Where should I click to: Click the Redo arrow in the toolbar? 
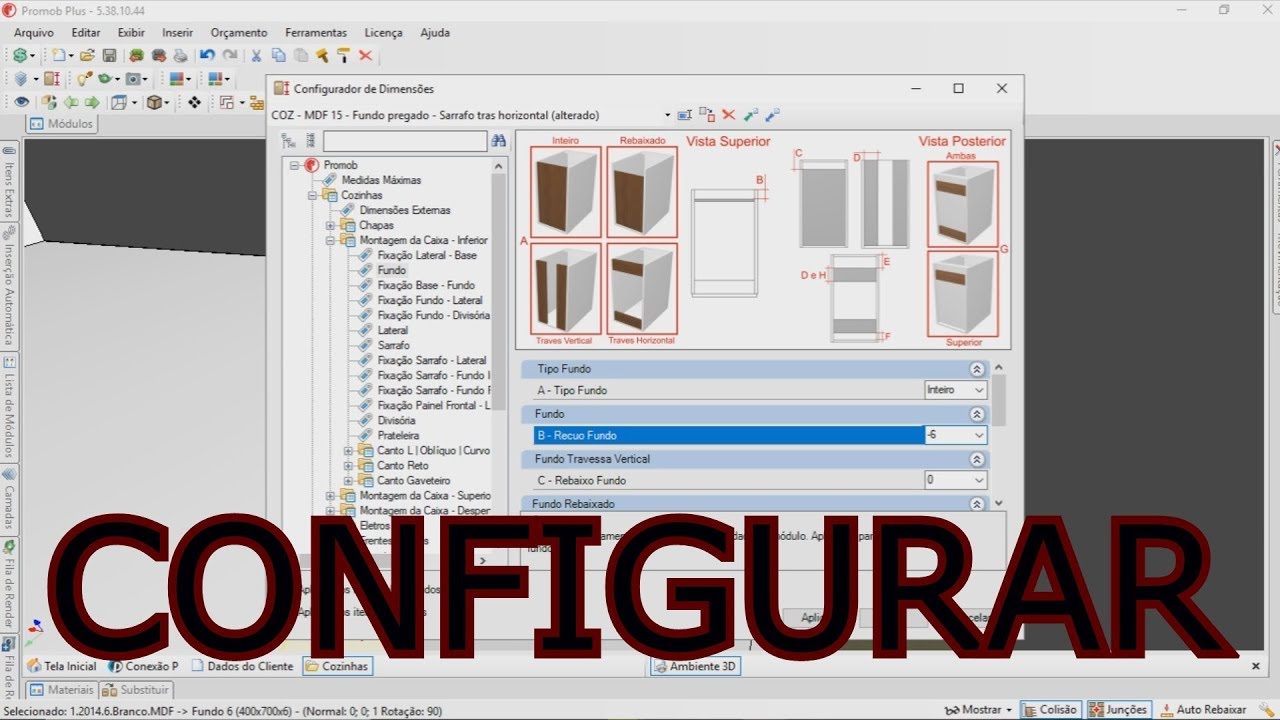[x=230, y=56]
